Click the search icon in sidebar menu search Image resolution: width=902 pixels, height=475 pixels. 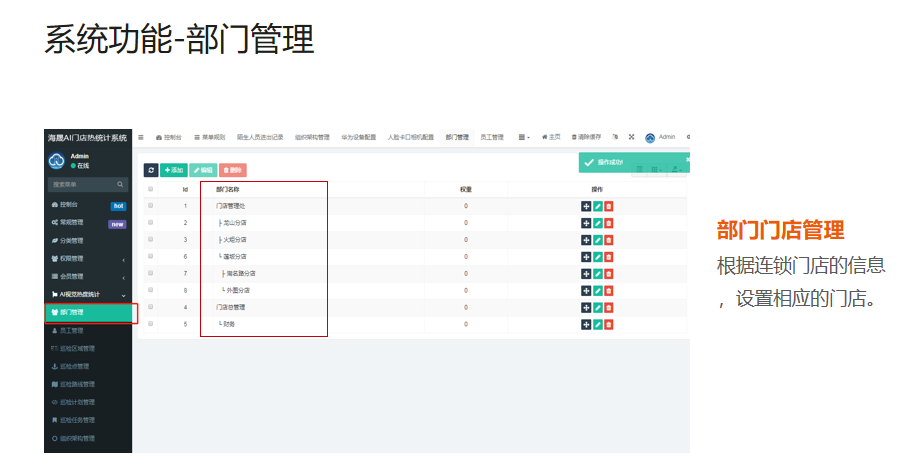[x=121, y=185]
